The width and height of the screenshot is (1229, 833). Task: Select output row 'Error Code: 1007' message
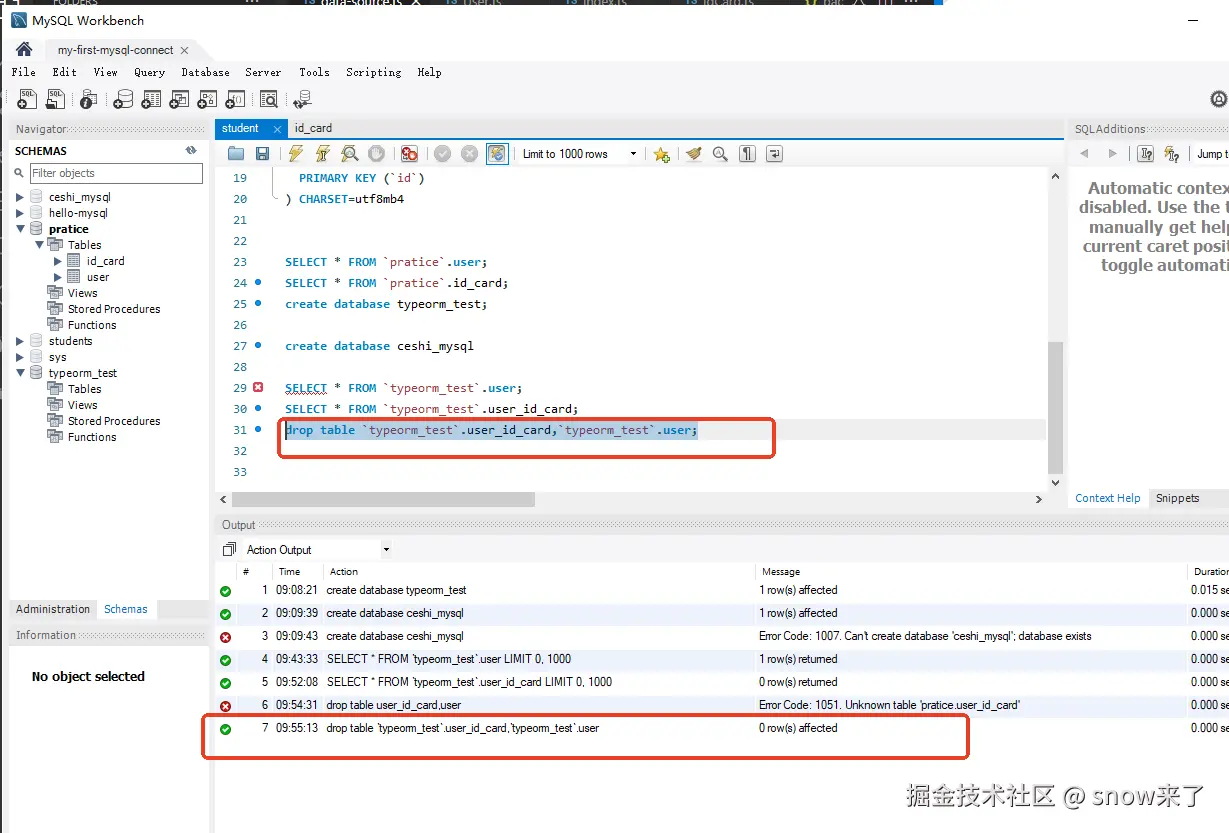(925, 636)
